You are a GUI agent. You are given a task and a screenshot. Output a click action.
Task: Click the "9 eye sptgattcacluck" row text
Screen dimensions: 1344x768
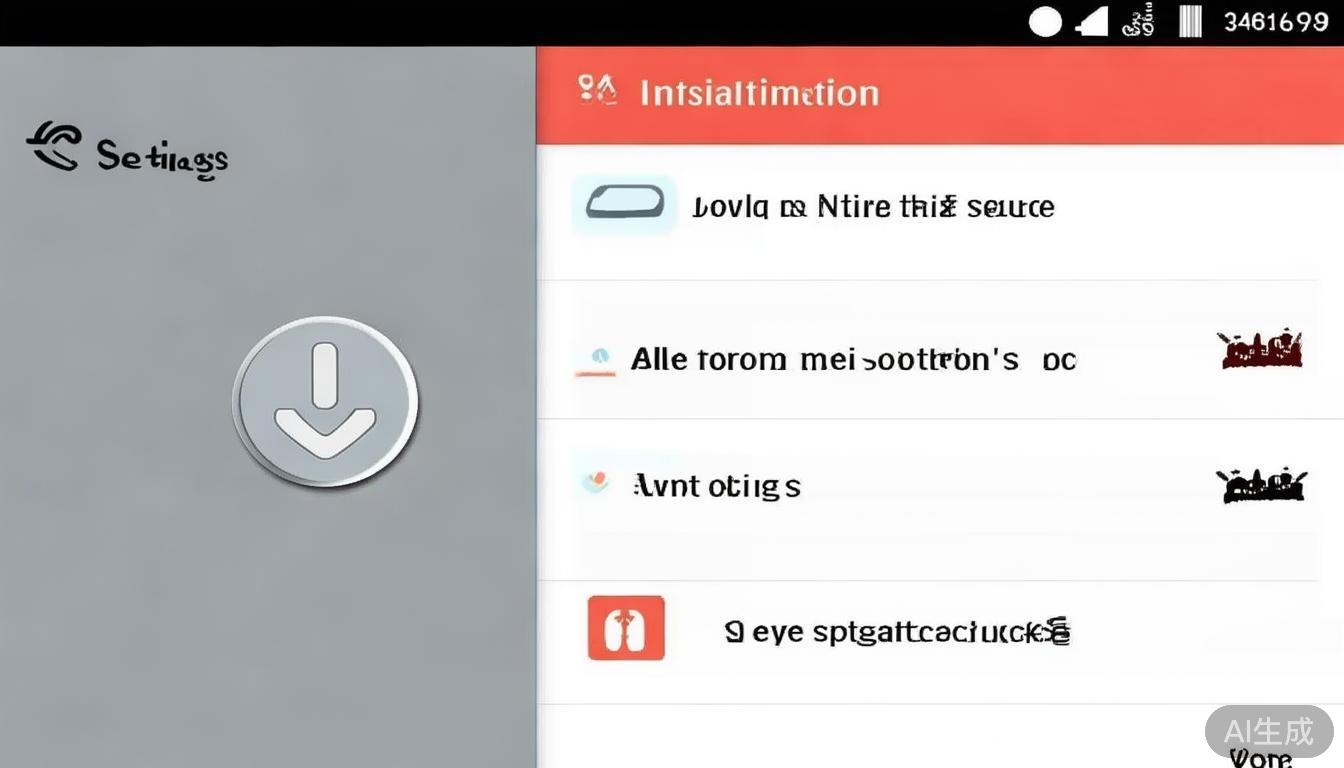897,632
